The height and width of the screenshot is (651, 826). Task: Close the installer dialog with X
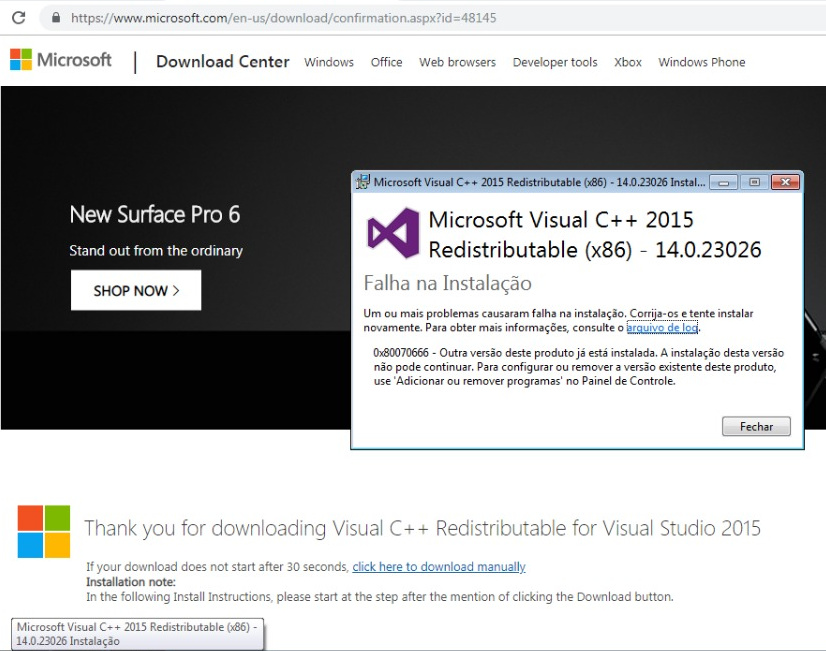click(785, 182)
